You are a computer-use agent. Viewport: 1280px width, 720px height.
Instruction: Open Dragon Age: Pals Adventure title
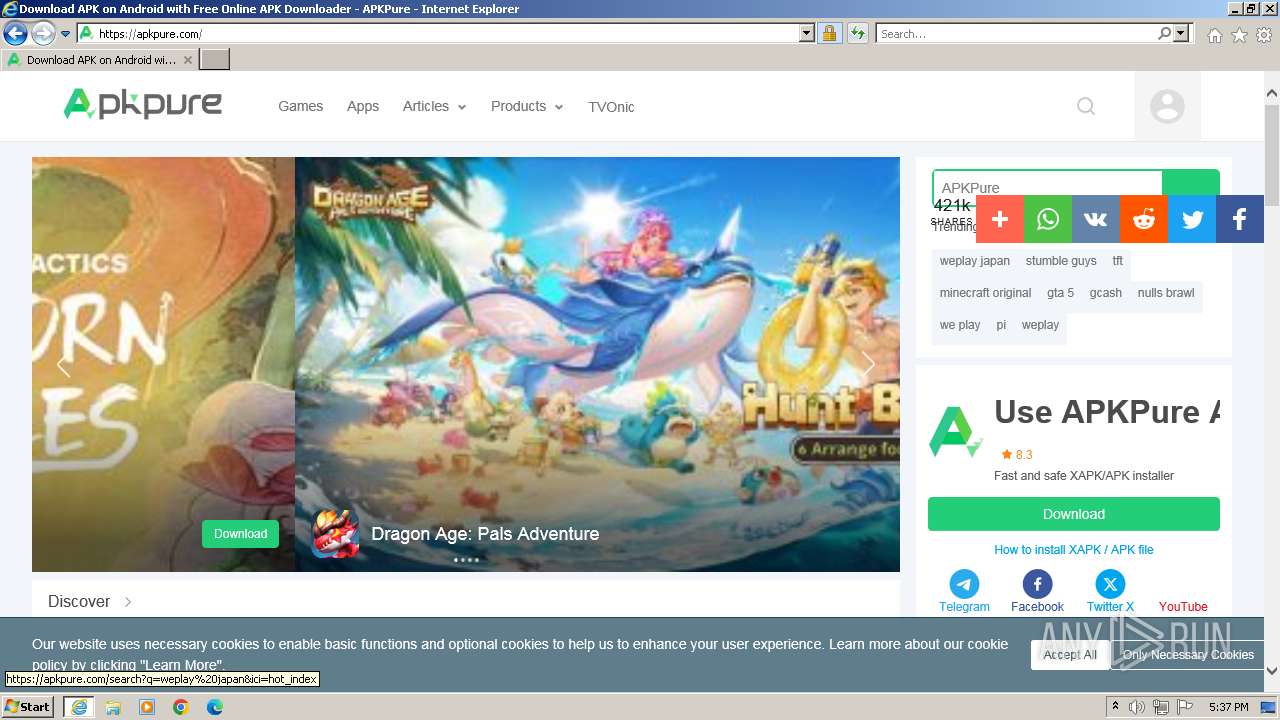coord(485,534)
